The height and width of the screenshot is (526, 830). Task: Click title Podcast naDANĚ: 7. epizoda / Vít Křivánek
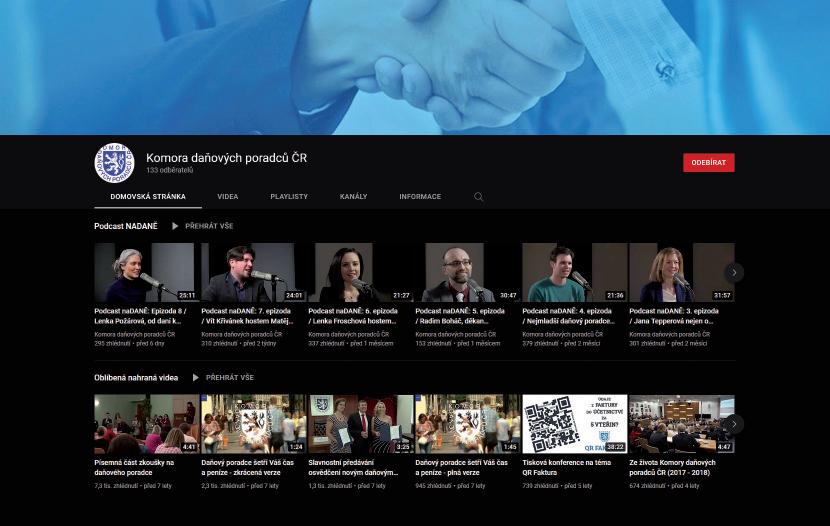click(247, 316)
